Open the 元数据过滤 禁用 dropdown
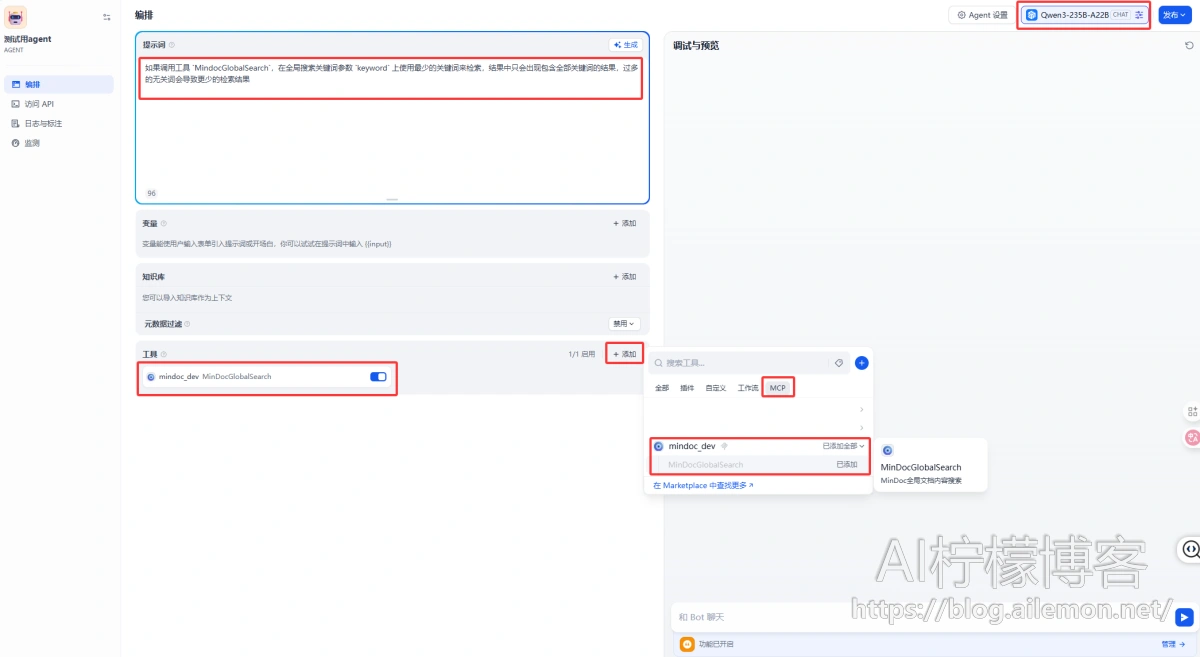Viewport: 1200px width, 657px height. 624,324
